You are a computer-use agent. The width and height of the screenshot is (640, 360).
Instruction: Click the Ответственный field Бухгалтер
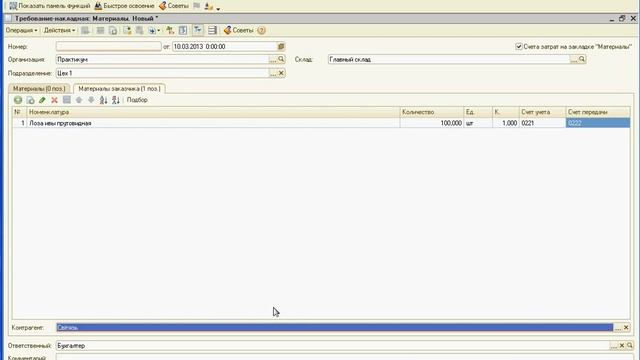(x=333, y=346)
